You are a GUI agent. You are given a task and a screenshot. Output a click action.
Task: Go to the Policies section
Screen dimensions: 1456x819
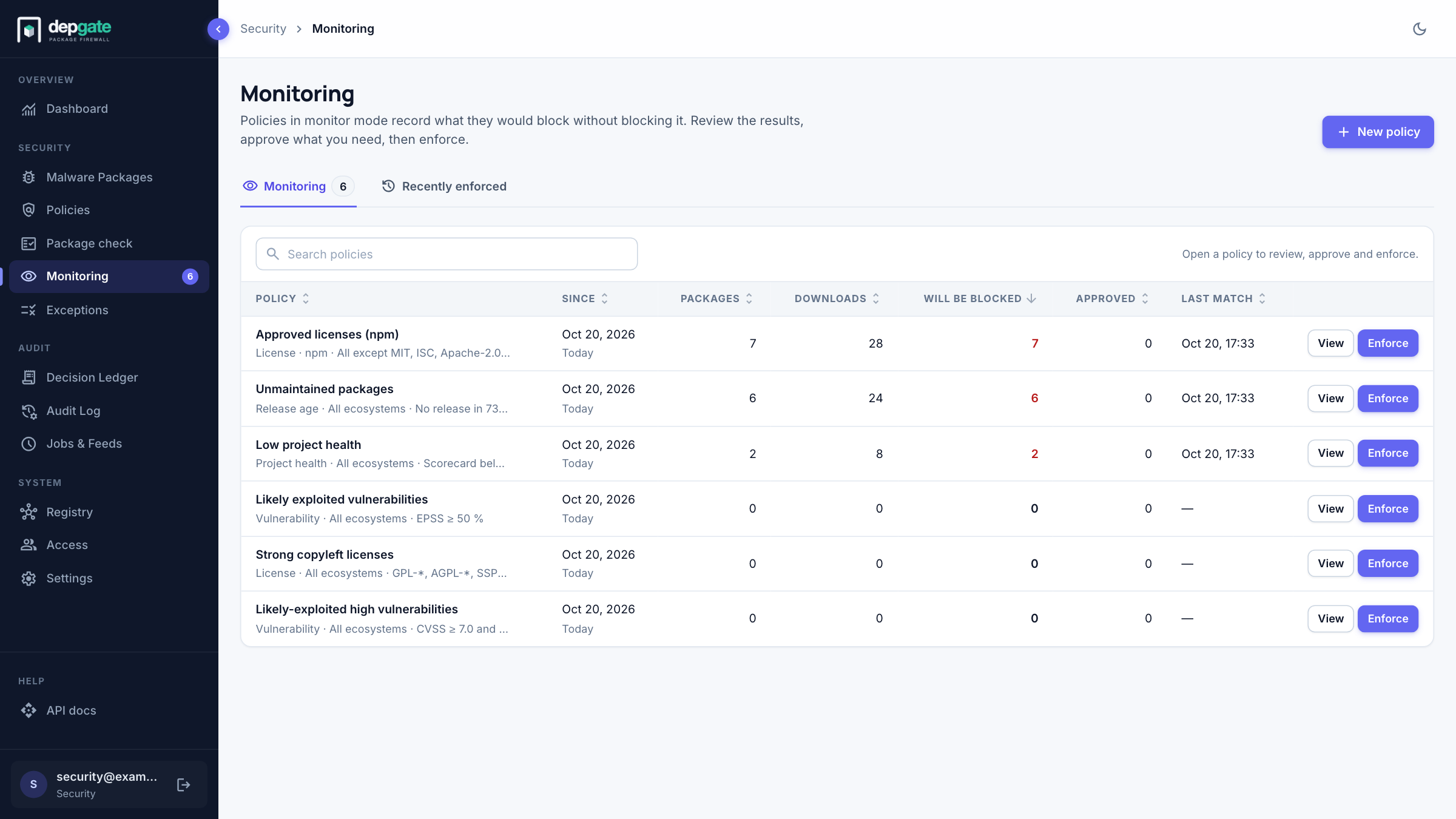[109, 210]
